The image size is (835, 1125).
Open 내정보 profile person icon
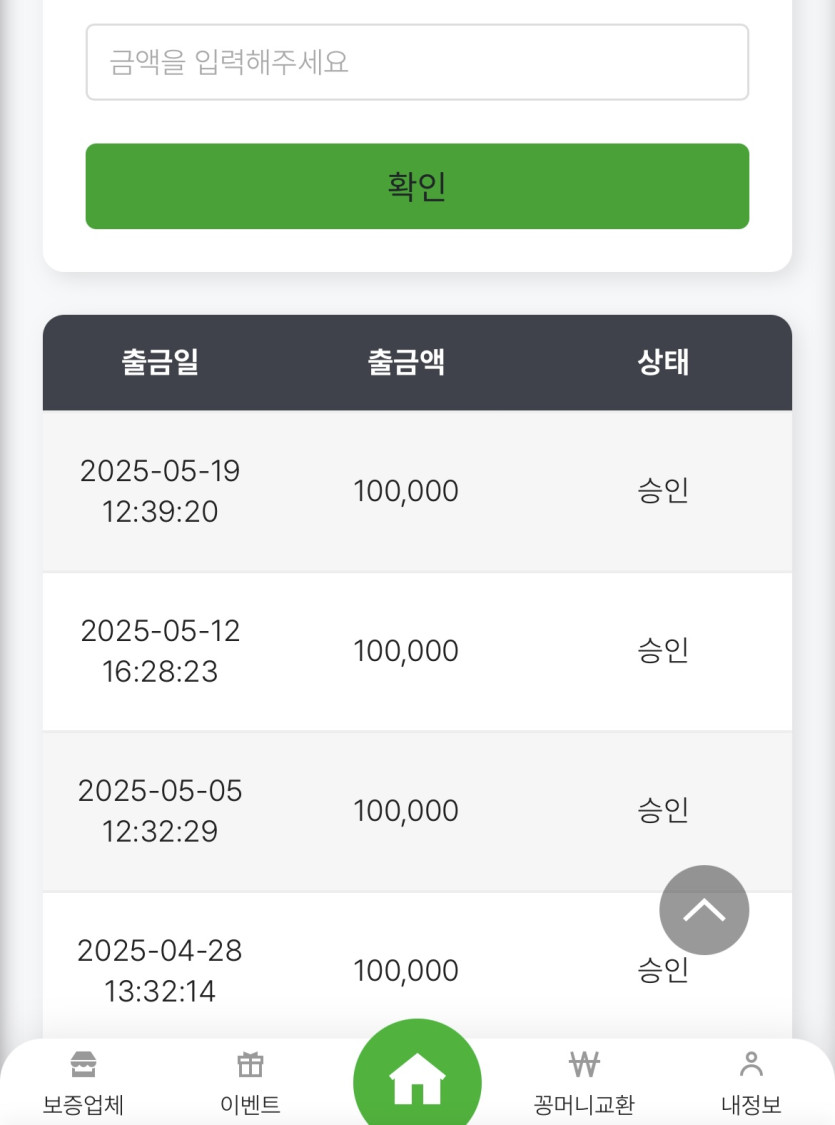(751, 1064)
